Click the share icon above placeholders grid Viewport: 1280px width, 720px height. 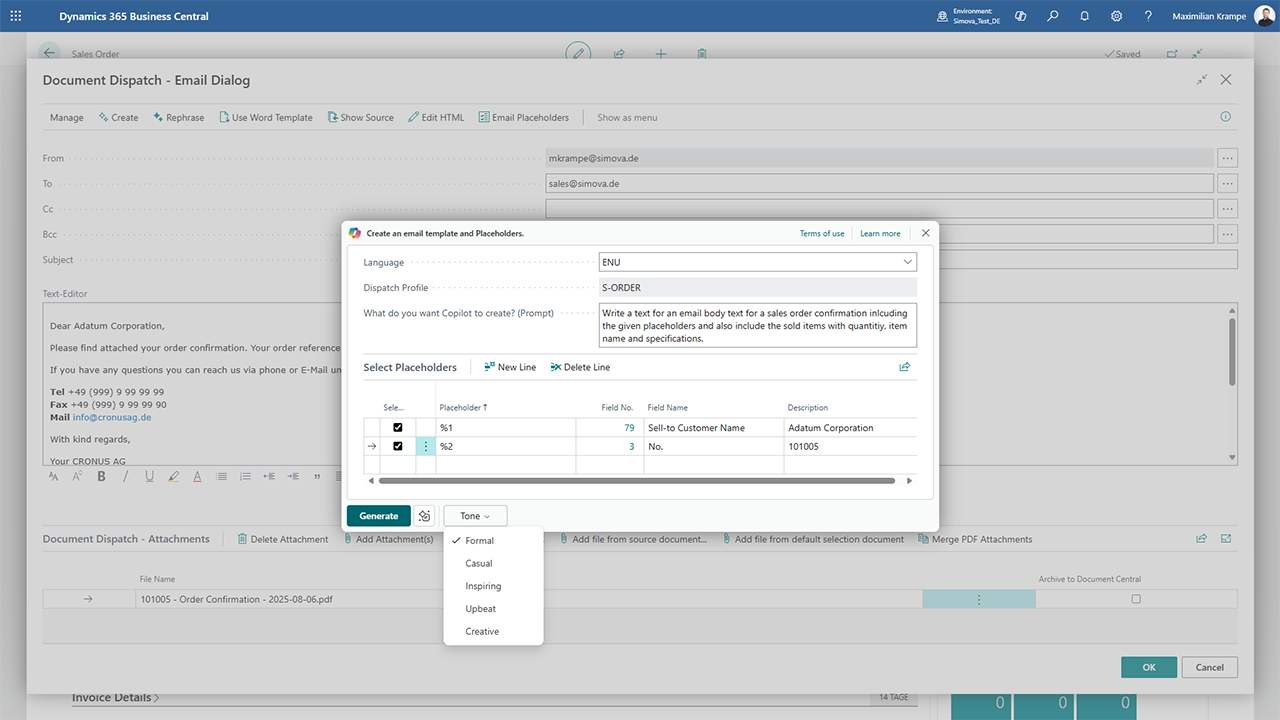[x=905, y=367]
